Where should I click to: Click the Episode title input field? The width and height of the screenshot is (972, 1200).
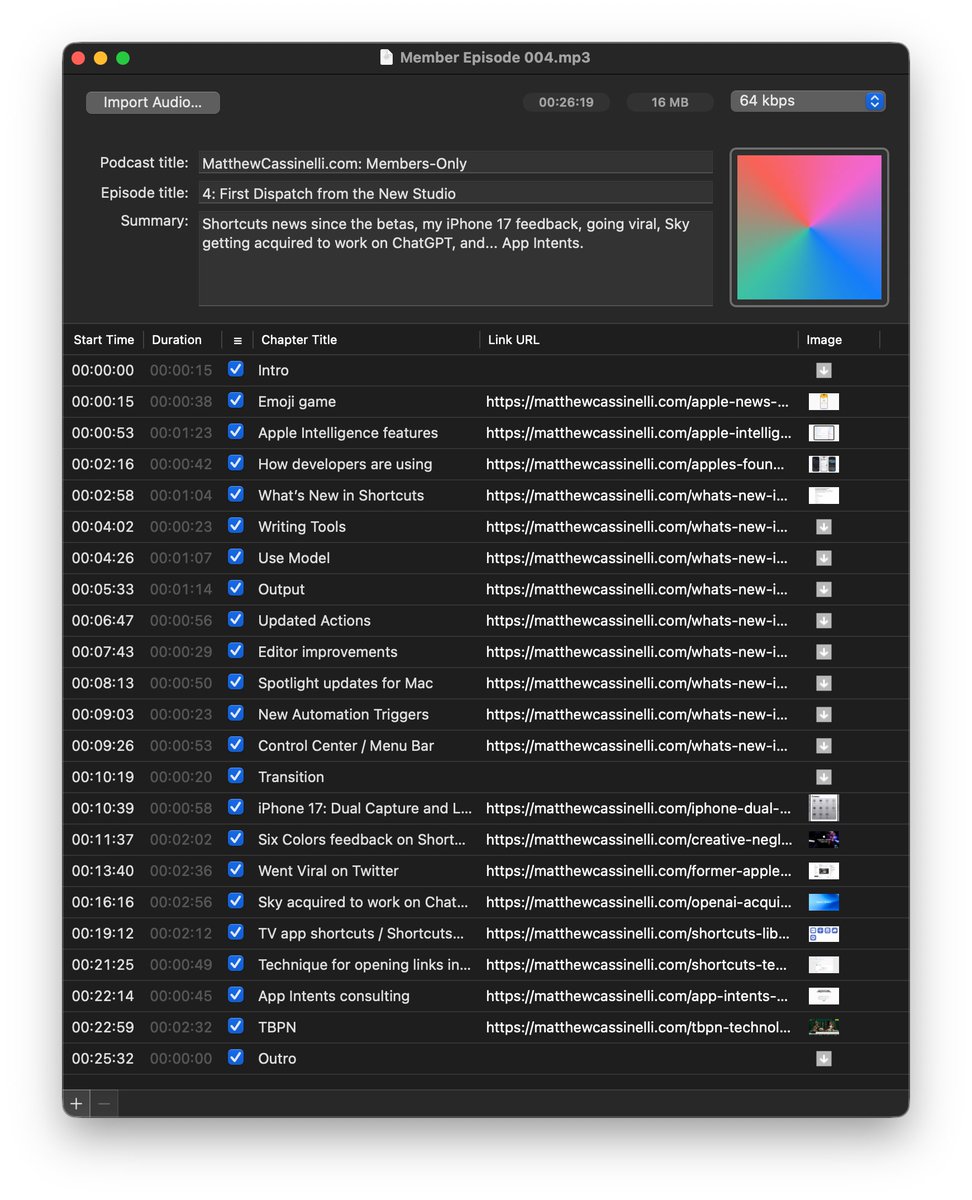(x=455, y=192)
